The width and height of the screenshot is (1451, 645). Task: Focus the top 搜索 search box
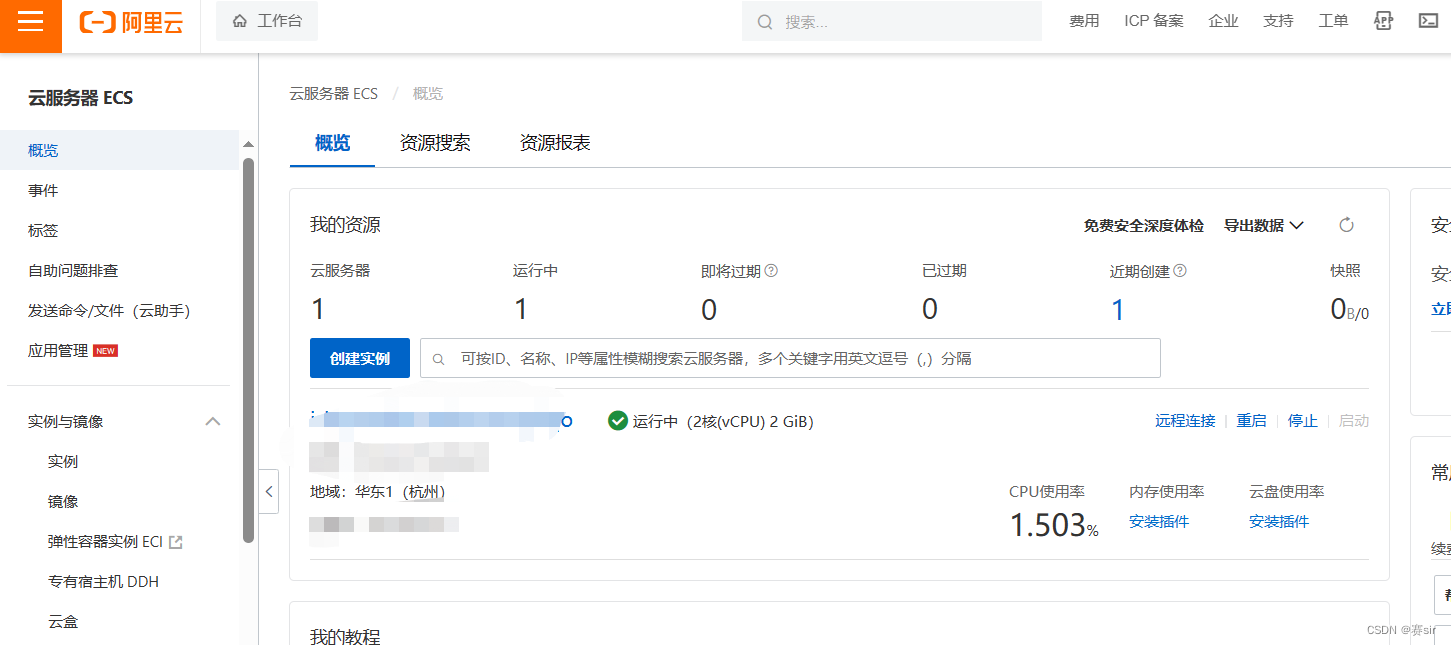[892, 21]
